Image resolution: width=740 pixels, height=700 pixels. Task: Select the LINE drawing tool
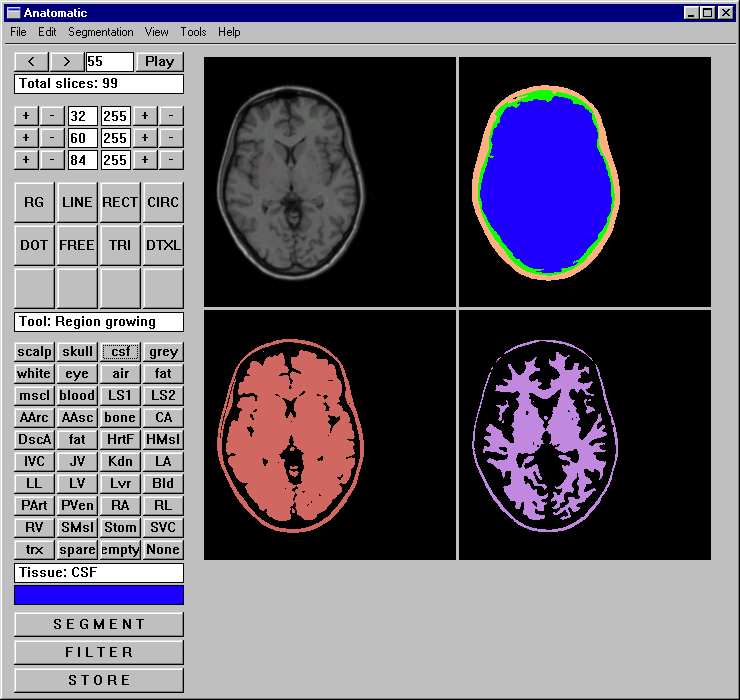point(77,202)
